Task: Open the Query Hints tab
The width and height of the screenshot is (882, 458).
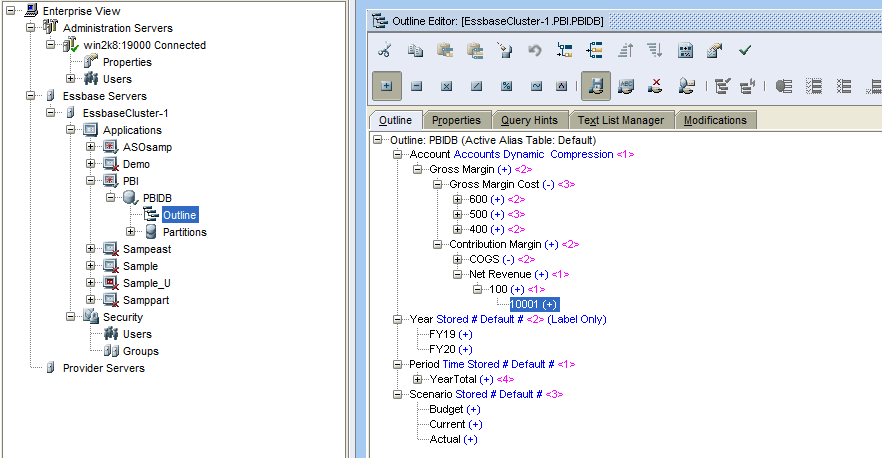Action: (529, 120)
